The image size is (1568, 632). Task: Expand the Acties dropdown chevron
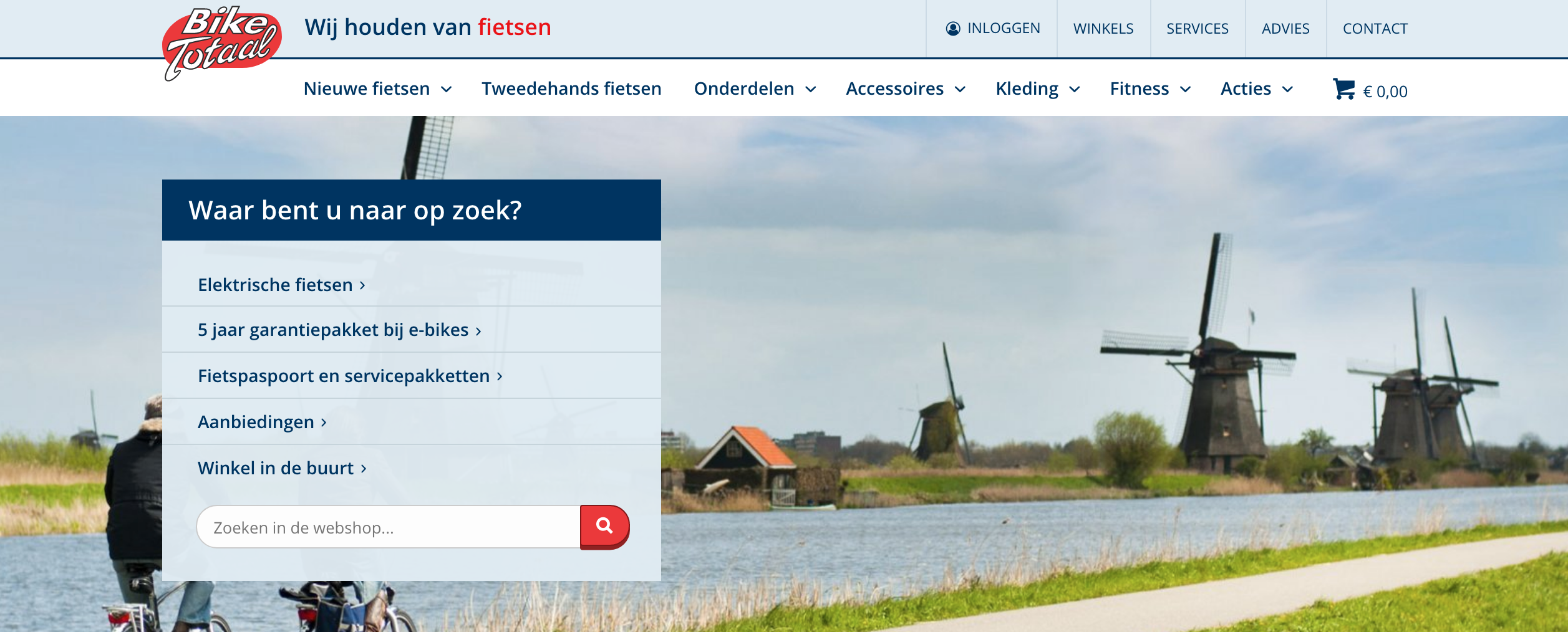pyautogui.click(x=1287, y=90)
